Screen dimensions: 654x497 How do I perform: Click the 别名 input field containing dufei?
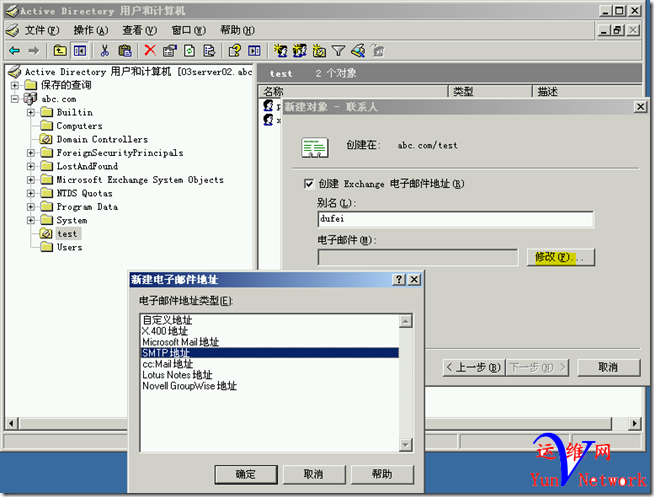click(x=455, y=219)
